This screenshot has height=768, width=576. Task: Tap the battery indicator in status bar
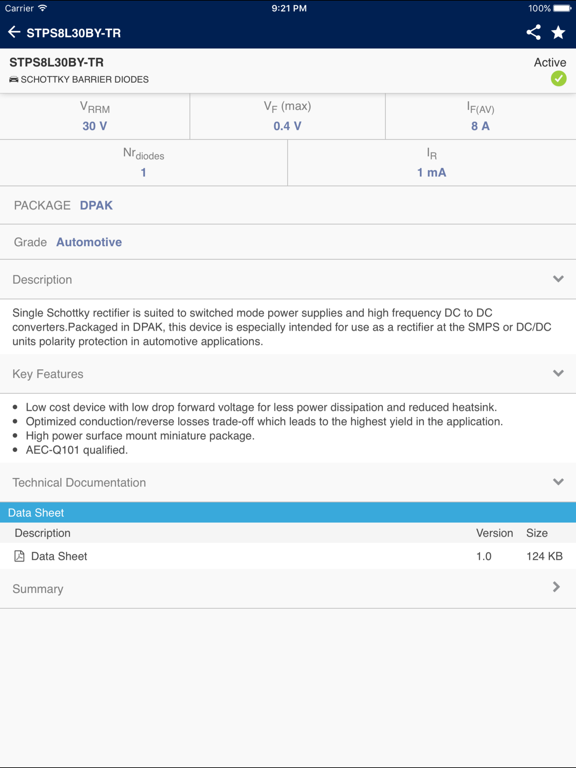click(562, 8)
